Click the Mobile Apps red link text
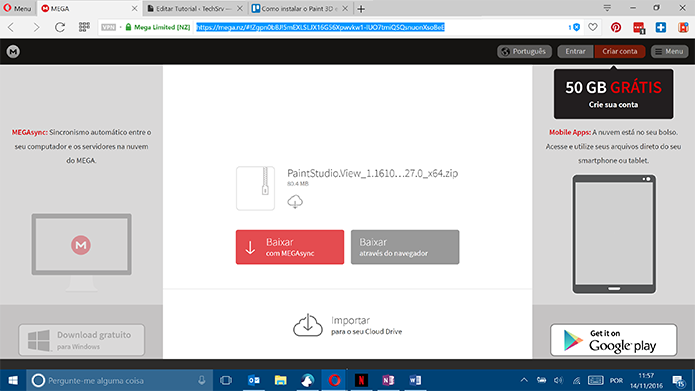The image size is (695, 391). point(570,132)
